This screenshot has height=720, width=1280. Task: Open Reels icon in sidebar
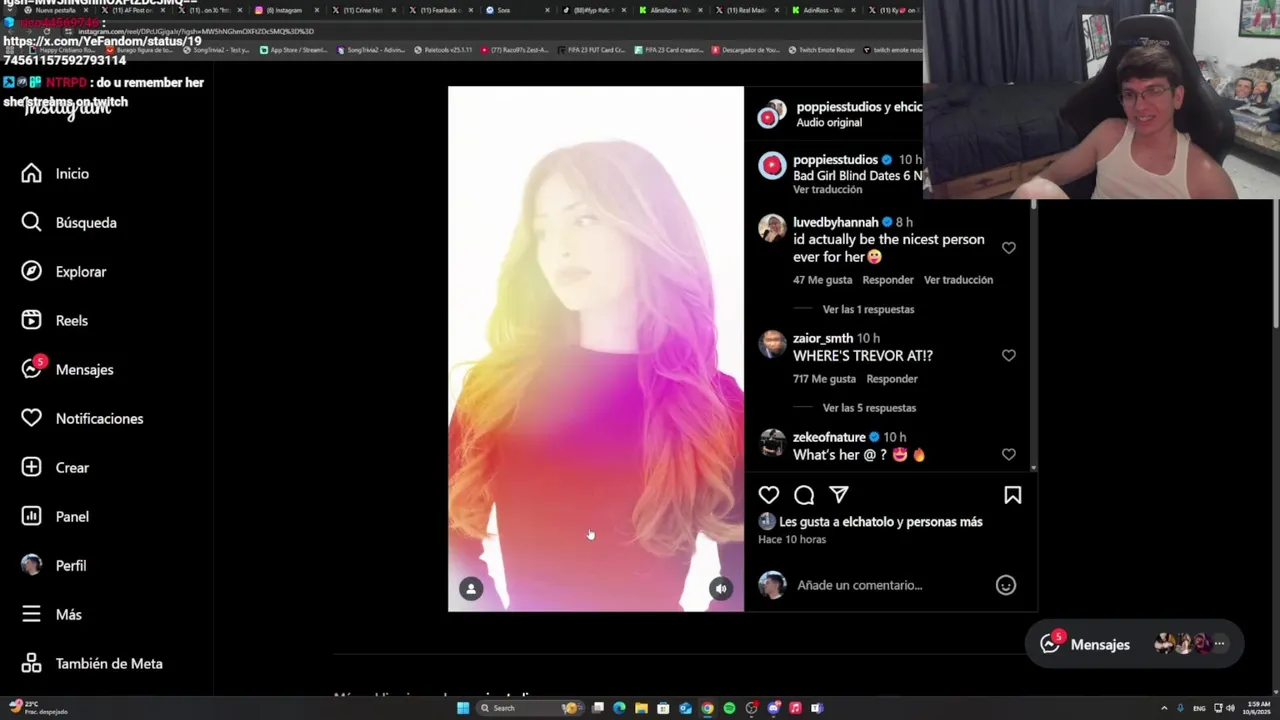[32, 320]
